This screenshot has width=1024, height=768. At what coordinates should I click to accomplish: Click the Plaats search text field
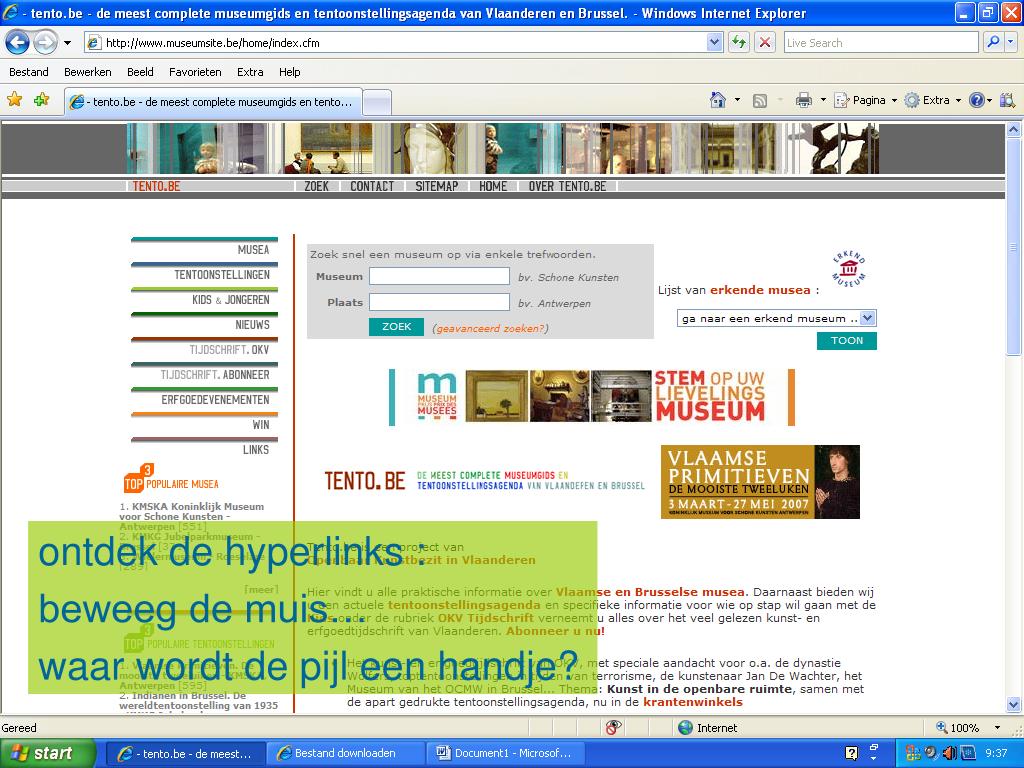440,302
